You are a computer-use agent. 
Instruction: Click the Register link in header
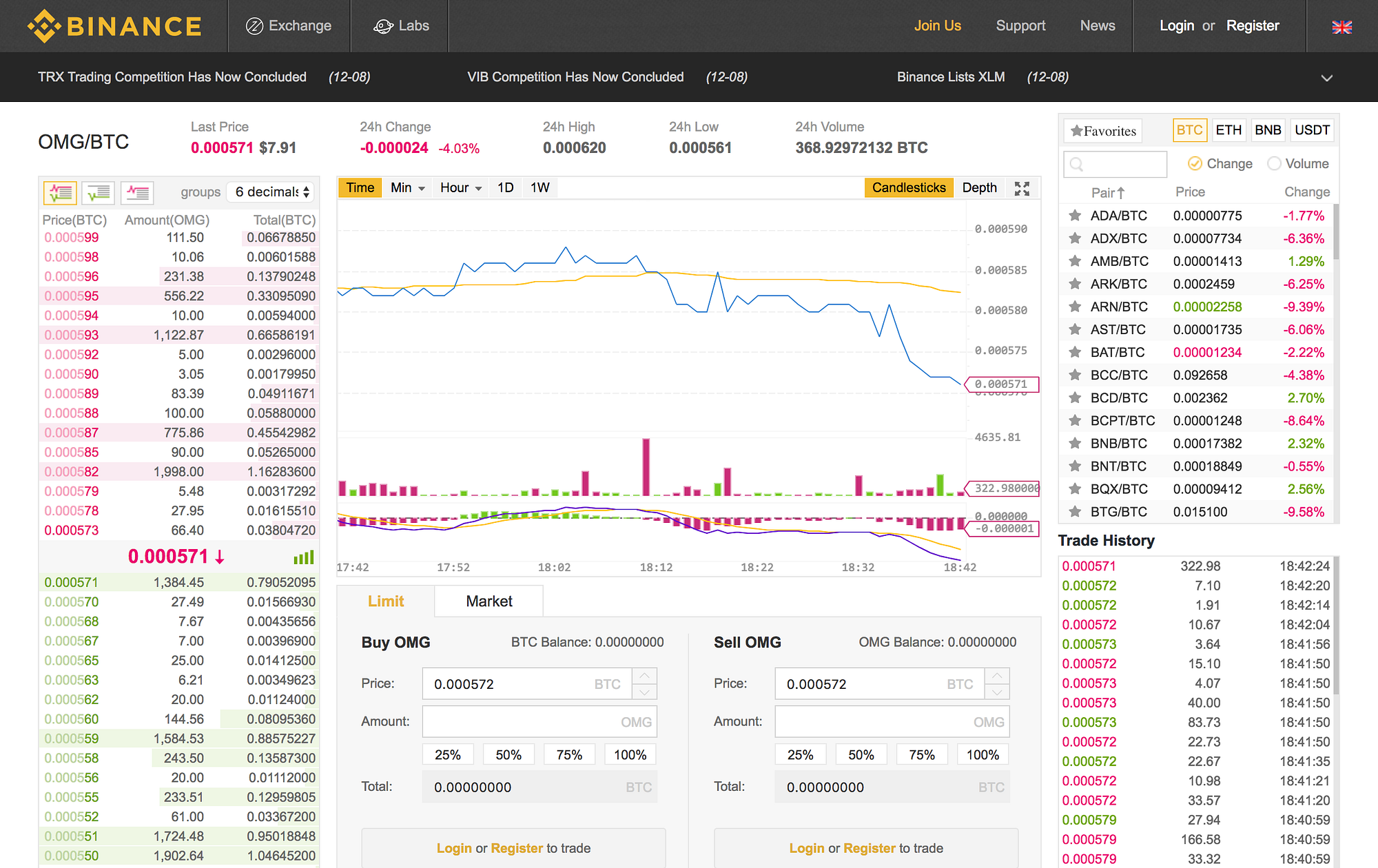[1252, 26]
